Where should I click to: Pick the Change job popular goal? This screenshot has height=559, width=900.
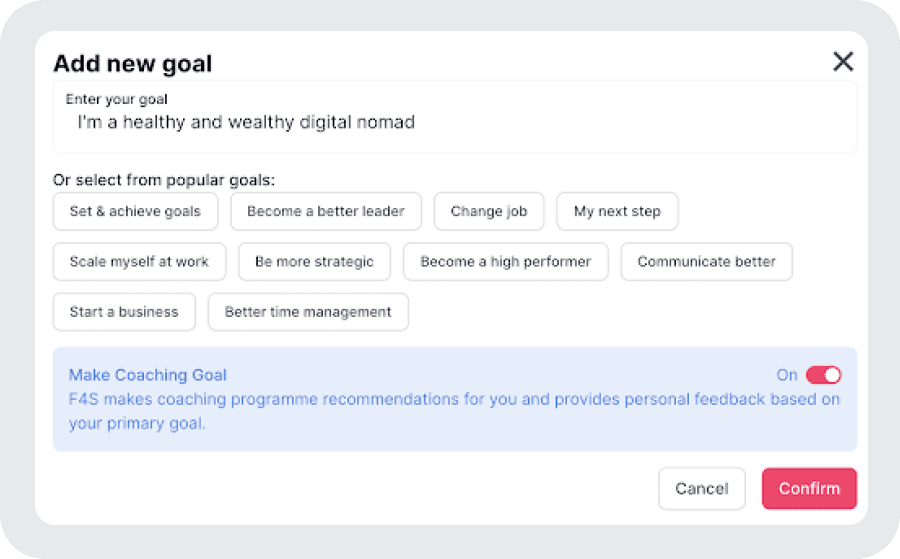[x=489, y=211]
